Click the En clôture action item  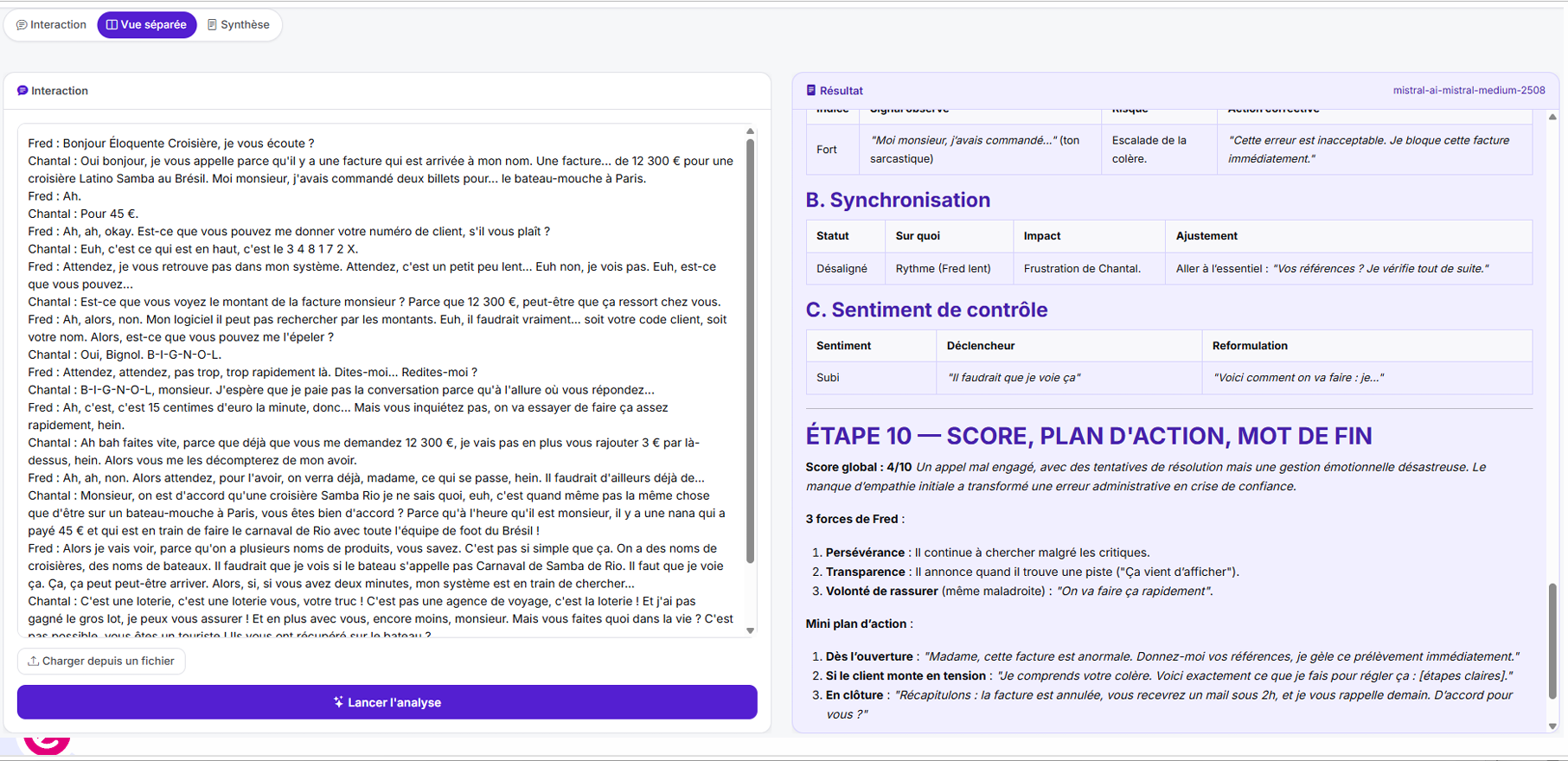pos(1169,705)
